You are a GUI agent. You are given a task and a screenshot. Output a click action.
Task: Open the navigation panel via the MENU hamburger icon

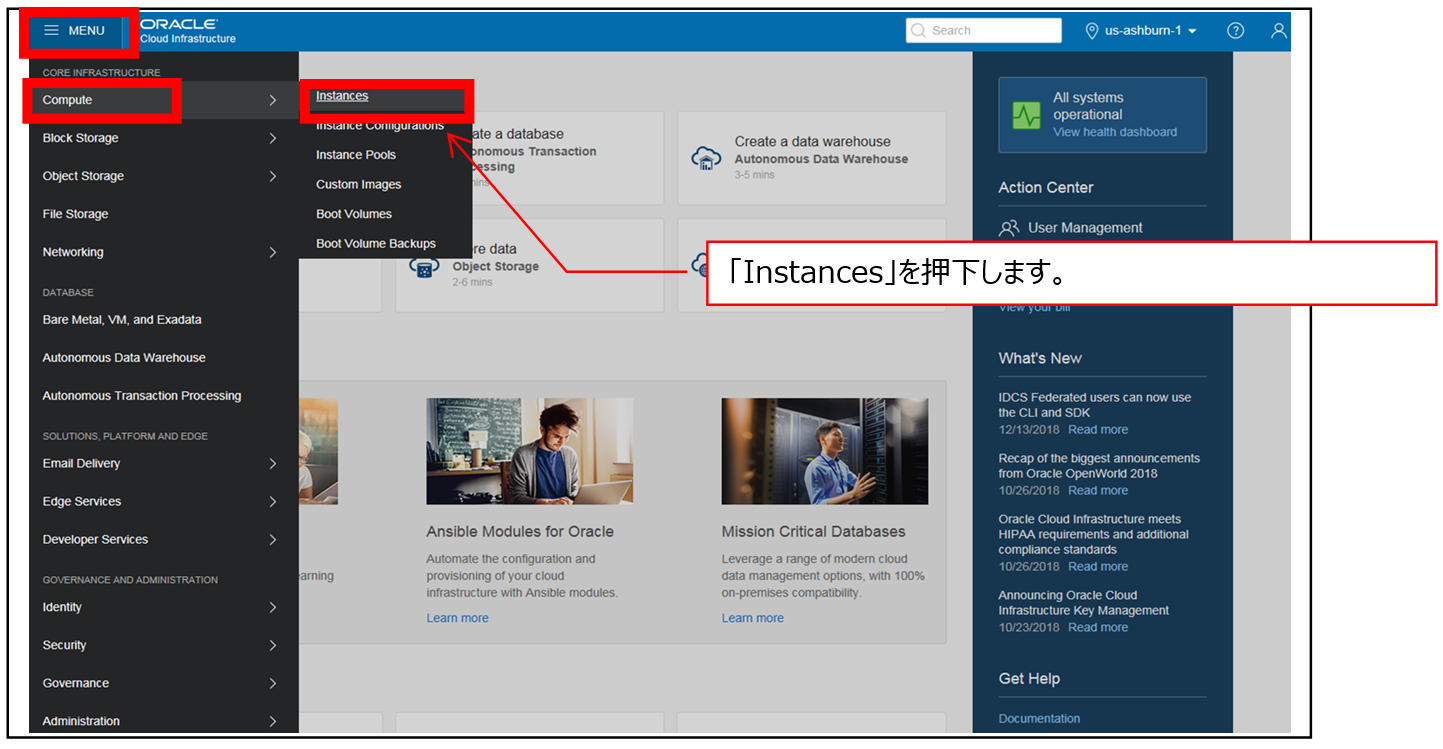click(x=52, y=30)
